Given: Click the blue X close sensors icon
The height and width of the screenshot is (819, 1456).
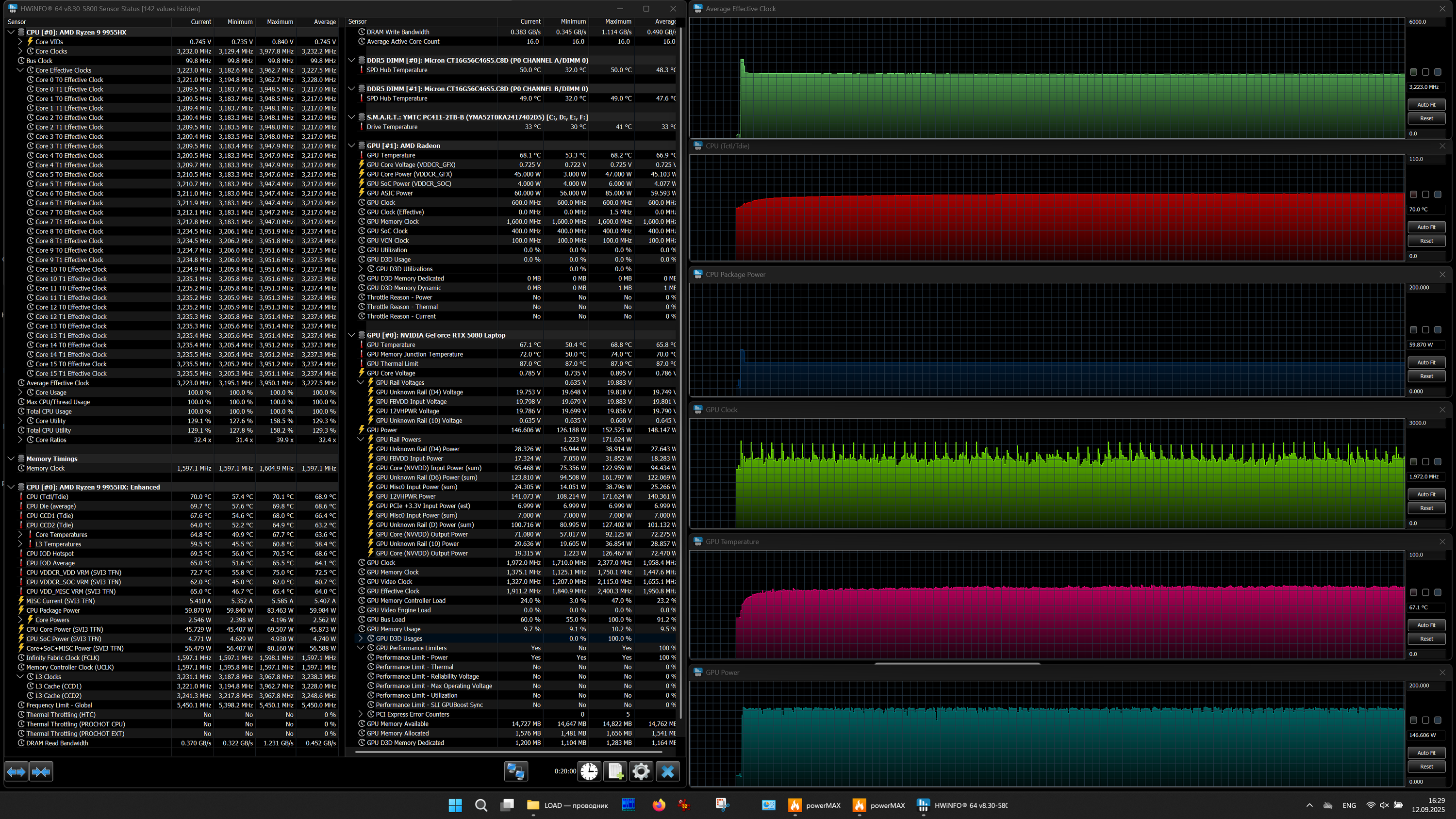Looking at the screenshot, I should point(667,771).
